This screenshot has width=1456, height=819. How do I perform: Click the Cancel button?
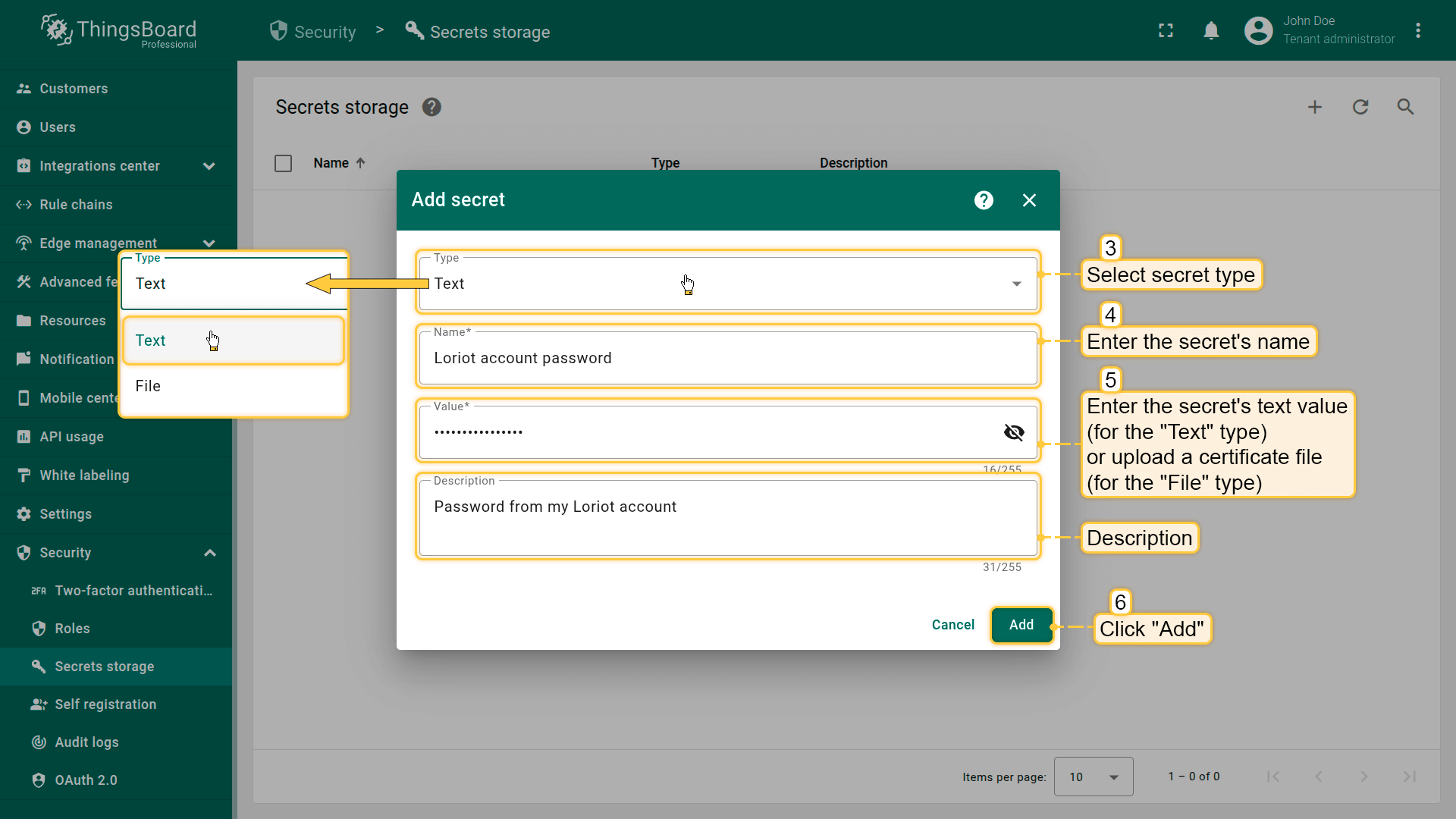click(952, 625)
